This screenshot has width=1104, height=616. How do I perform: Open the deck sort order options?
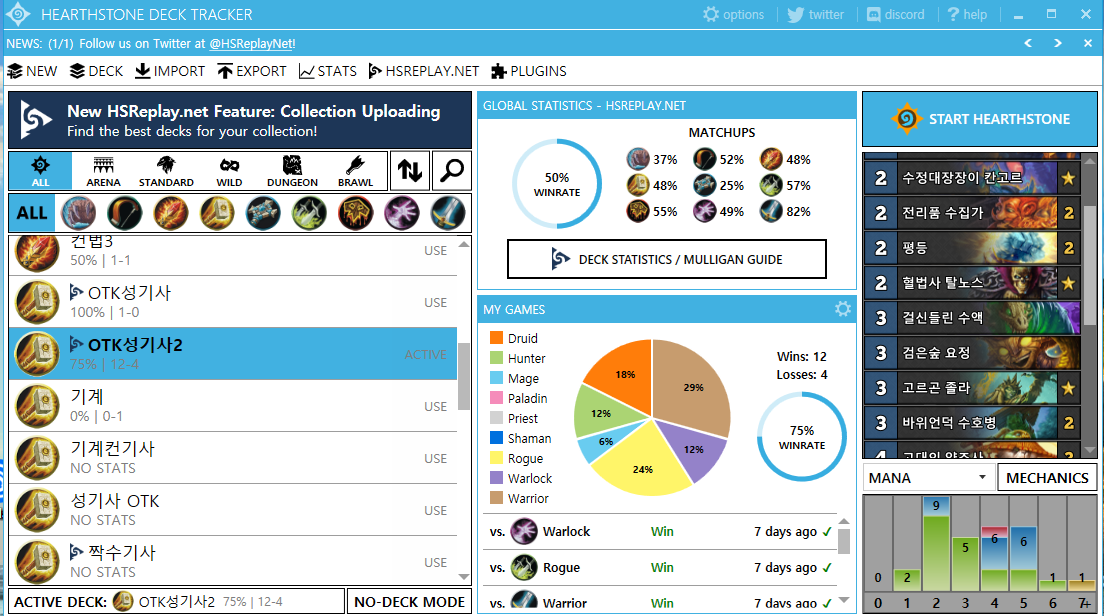410,170
